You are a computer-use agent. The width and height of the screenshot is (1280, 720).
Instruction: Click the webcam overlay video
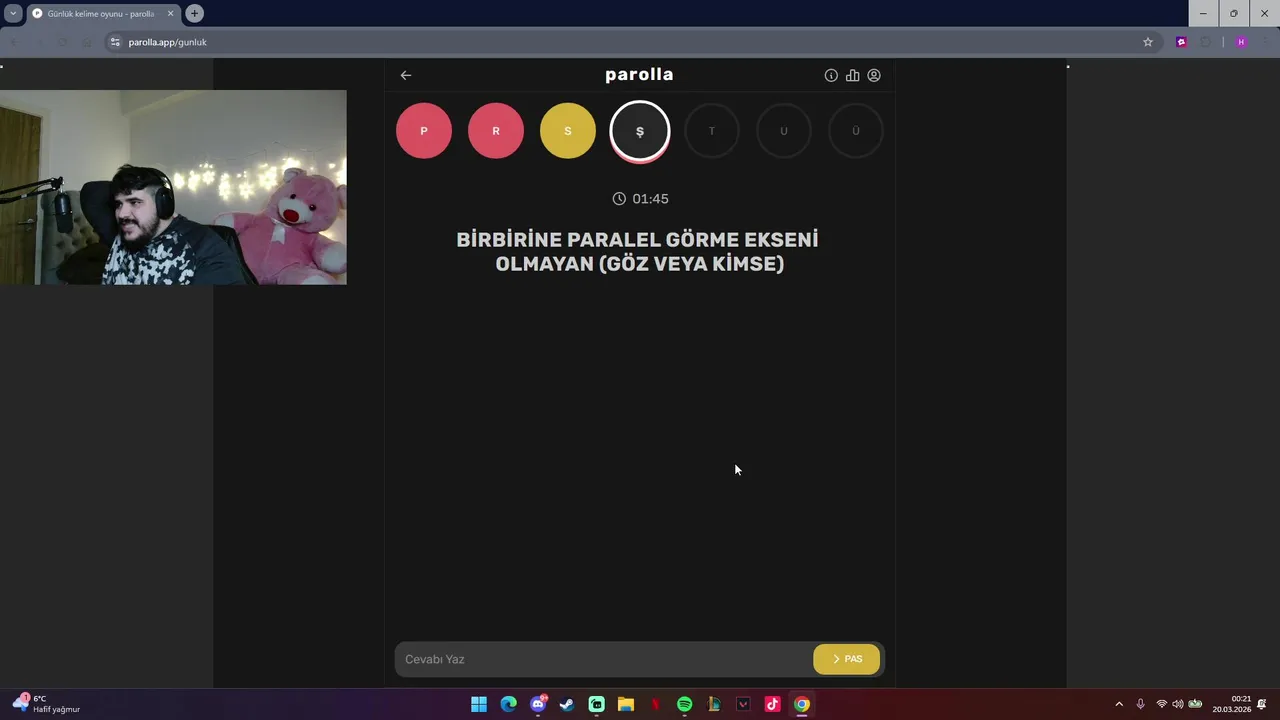173,187
